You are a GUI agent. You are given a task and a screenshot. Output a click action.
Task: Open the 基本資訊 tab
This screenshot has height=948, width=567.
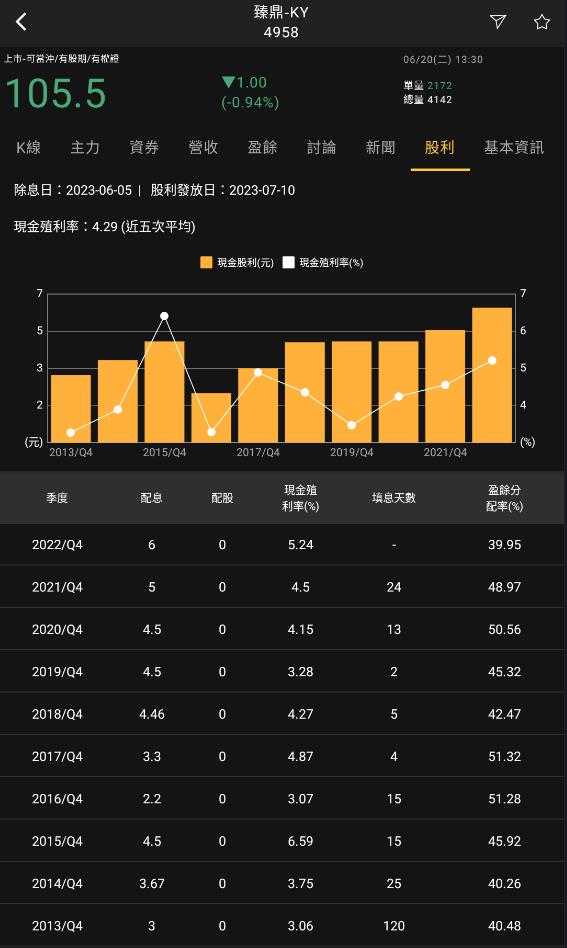click(514, 148)
